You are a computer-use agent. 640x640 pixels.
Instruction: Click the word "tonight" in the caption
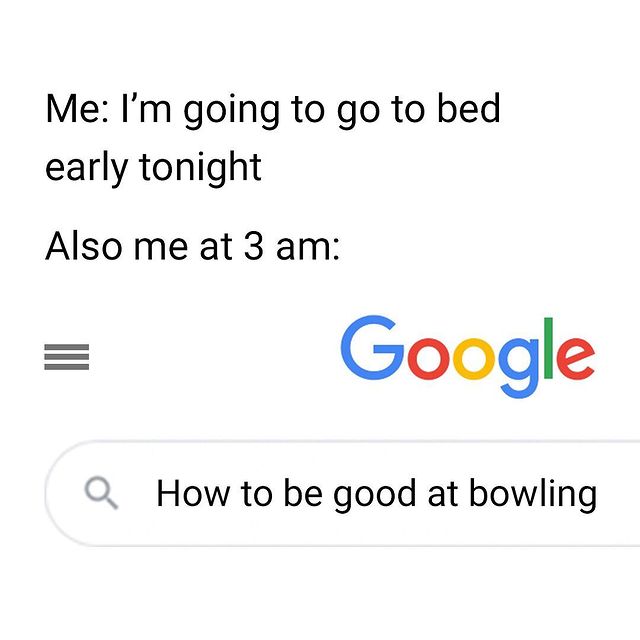click(200, 168)
